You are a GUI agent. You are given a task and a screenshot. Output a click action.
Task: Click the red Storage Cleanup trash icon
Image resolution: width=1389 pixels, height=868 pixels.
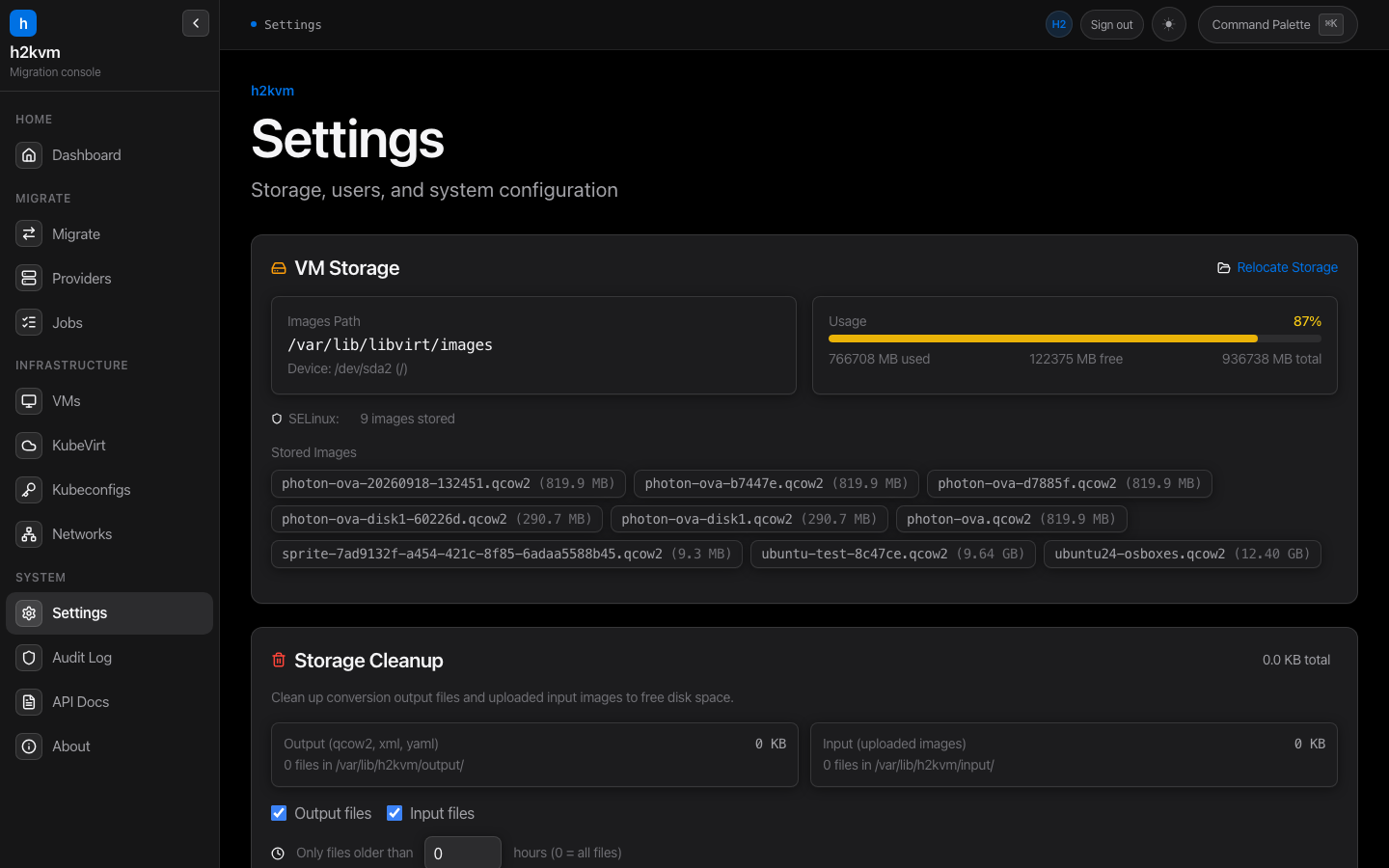point(279,661)
